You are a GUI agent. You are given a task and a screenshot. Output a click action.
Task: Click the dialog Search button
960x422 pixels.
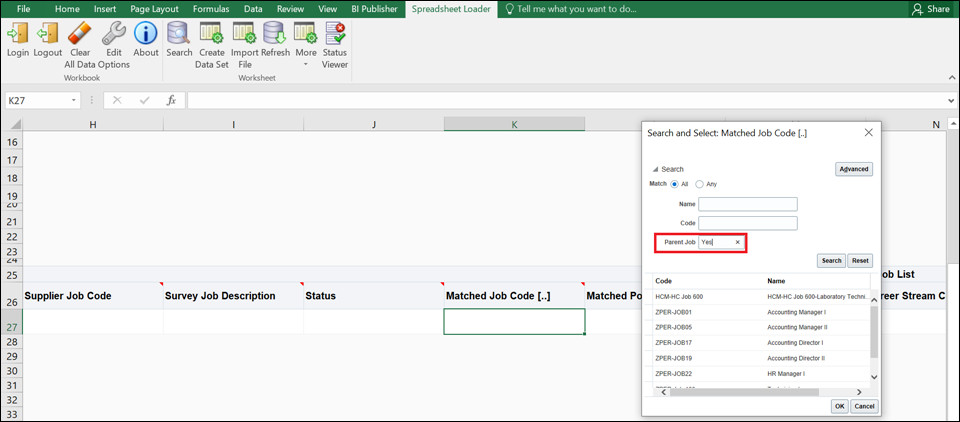point(831,261)
